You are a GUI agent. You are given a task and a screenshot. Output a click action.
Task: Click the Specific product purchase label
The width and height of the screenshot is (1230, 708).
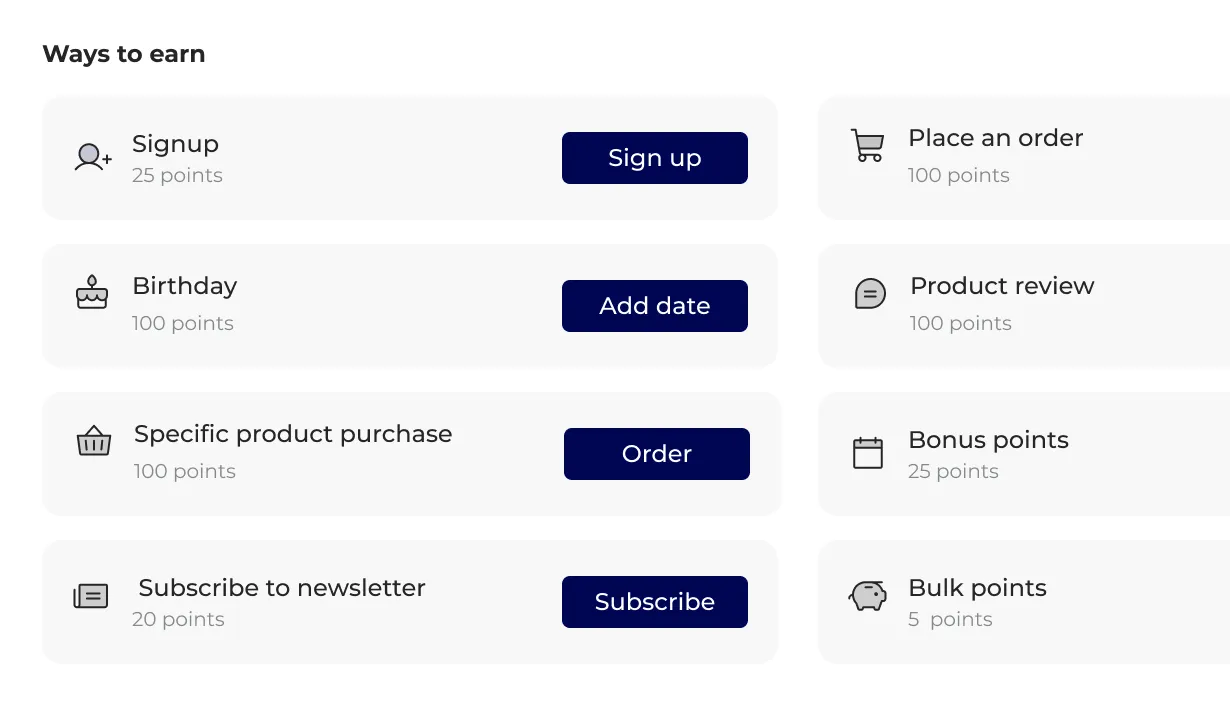293,434
